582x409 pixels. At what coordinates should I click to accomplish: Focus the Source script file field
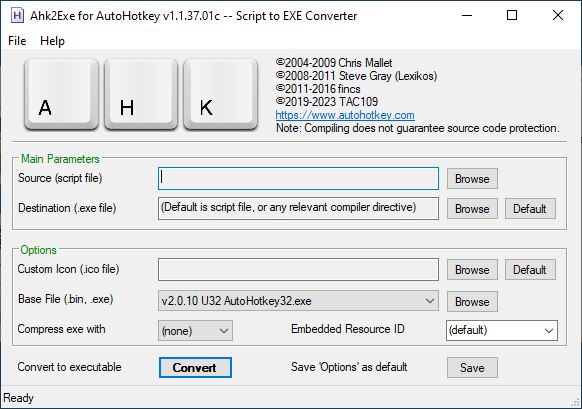298,179
